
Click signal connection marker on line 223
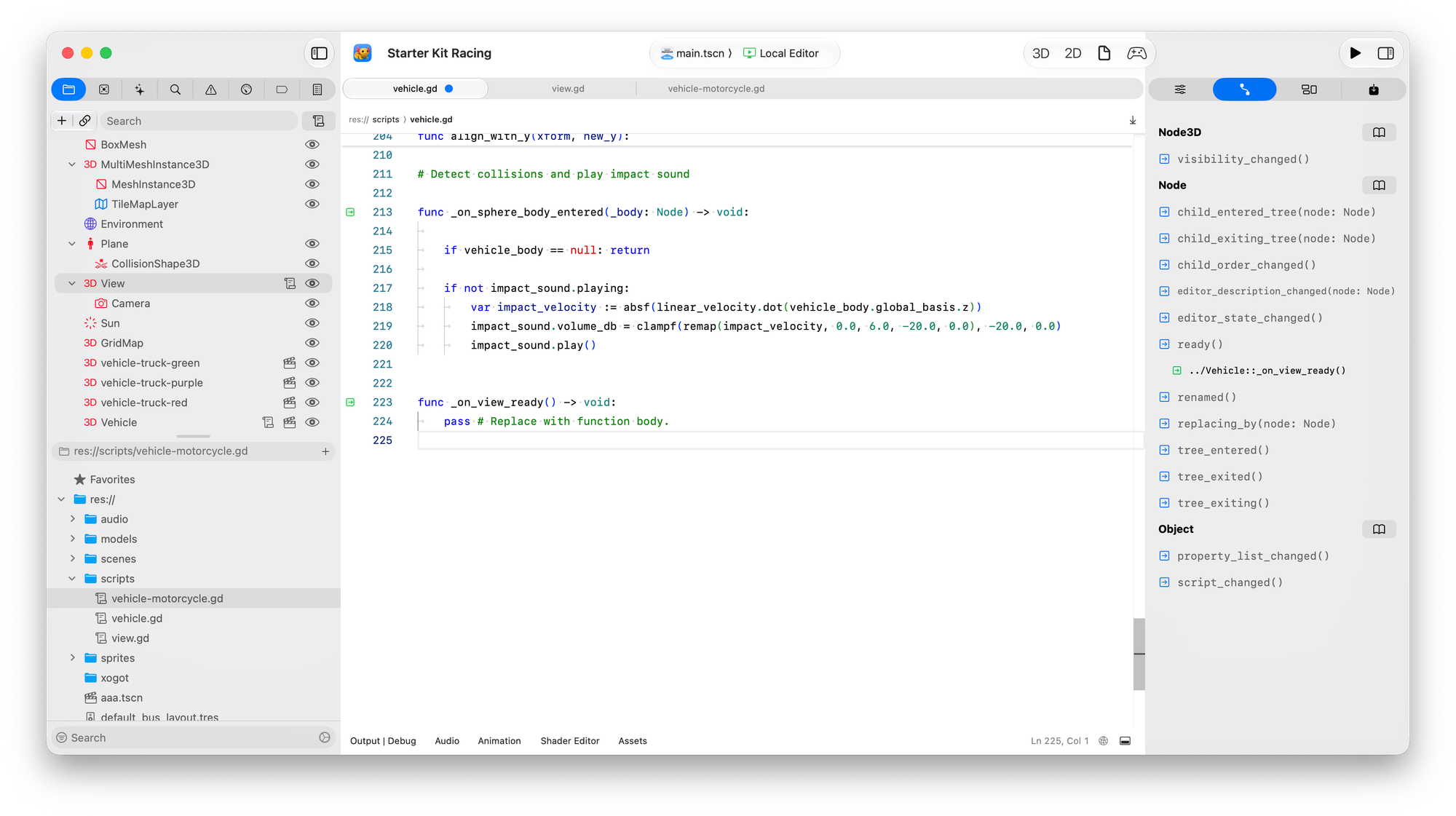click(350, 402)
